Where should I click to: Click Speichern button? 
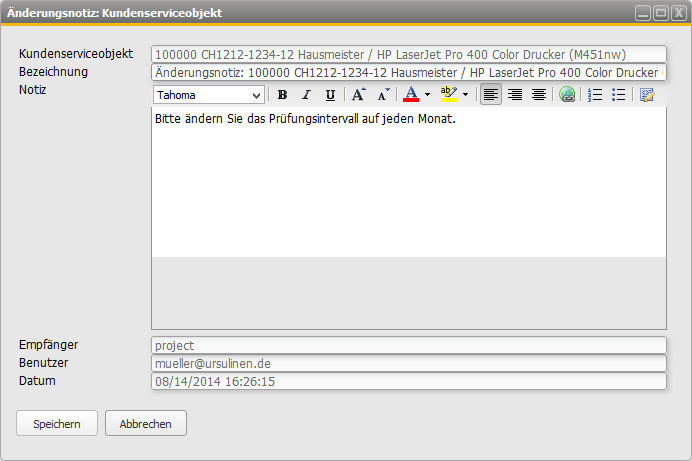click(57, 424)
